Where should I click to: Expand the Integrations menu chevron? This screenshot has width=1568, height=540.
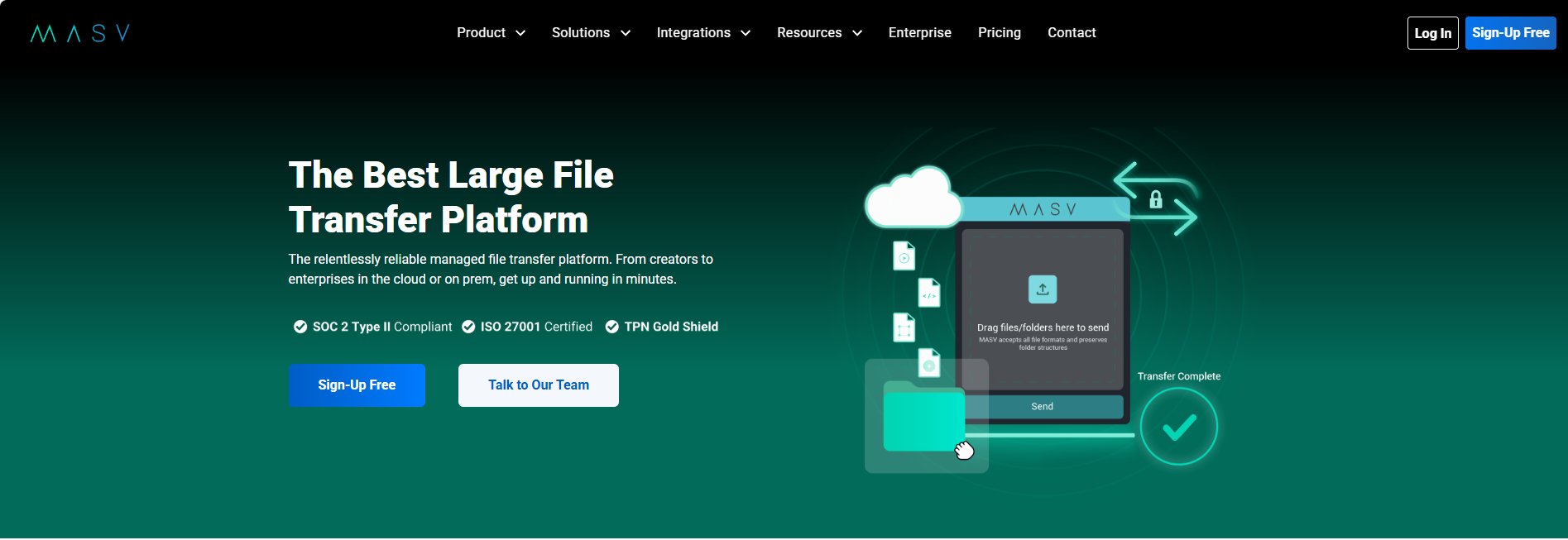click(746, 33)
